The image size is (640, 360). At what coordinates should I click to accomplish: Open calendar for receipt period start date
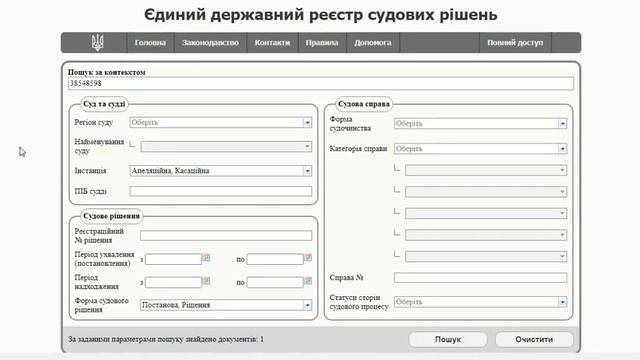tap(207, 281)
